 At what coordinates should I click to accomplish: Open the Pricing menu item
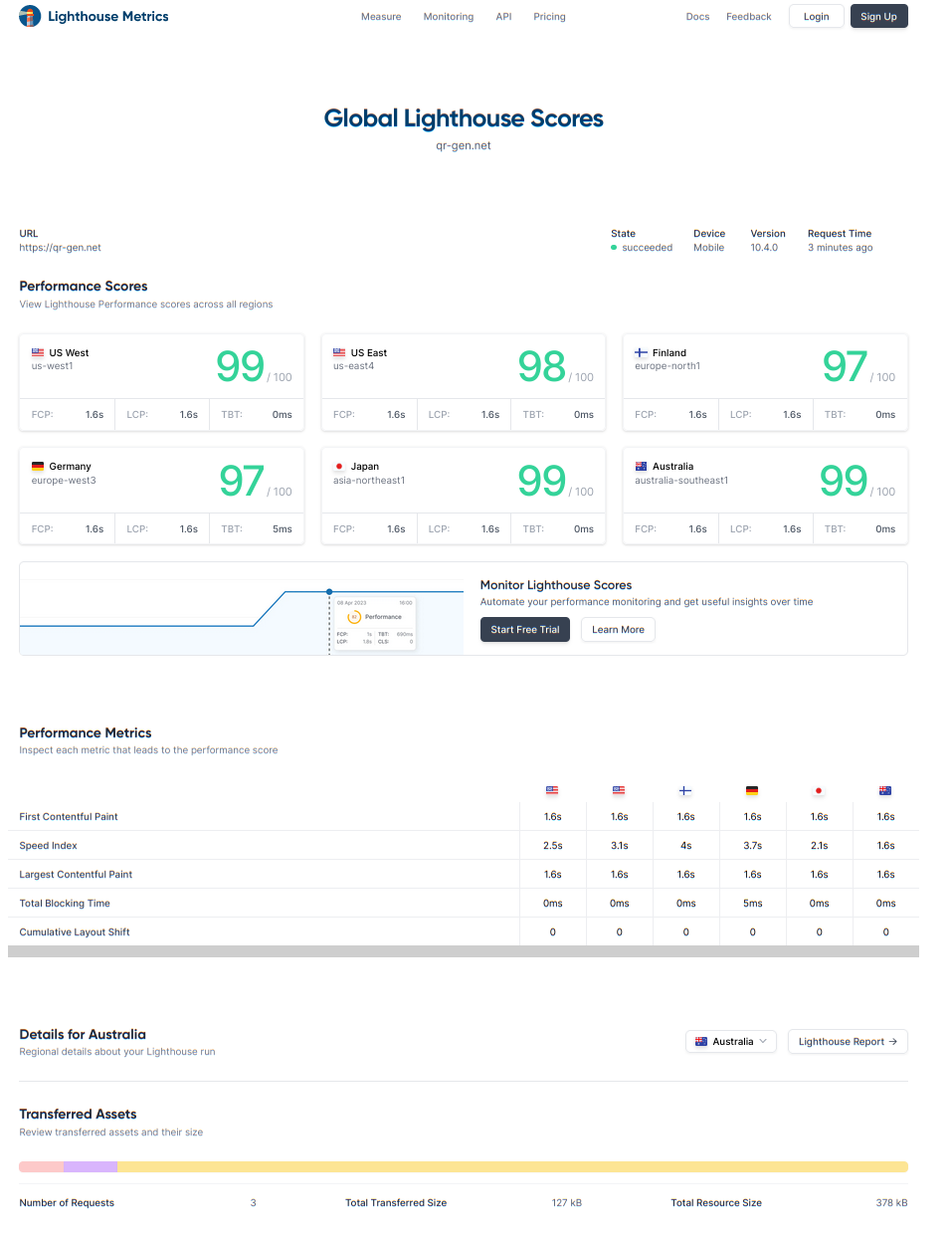pos(549,17)
